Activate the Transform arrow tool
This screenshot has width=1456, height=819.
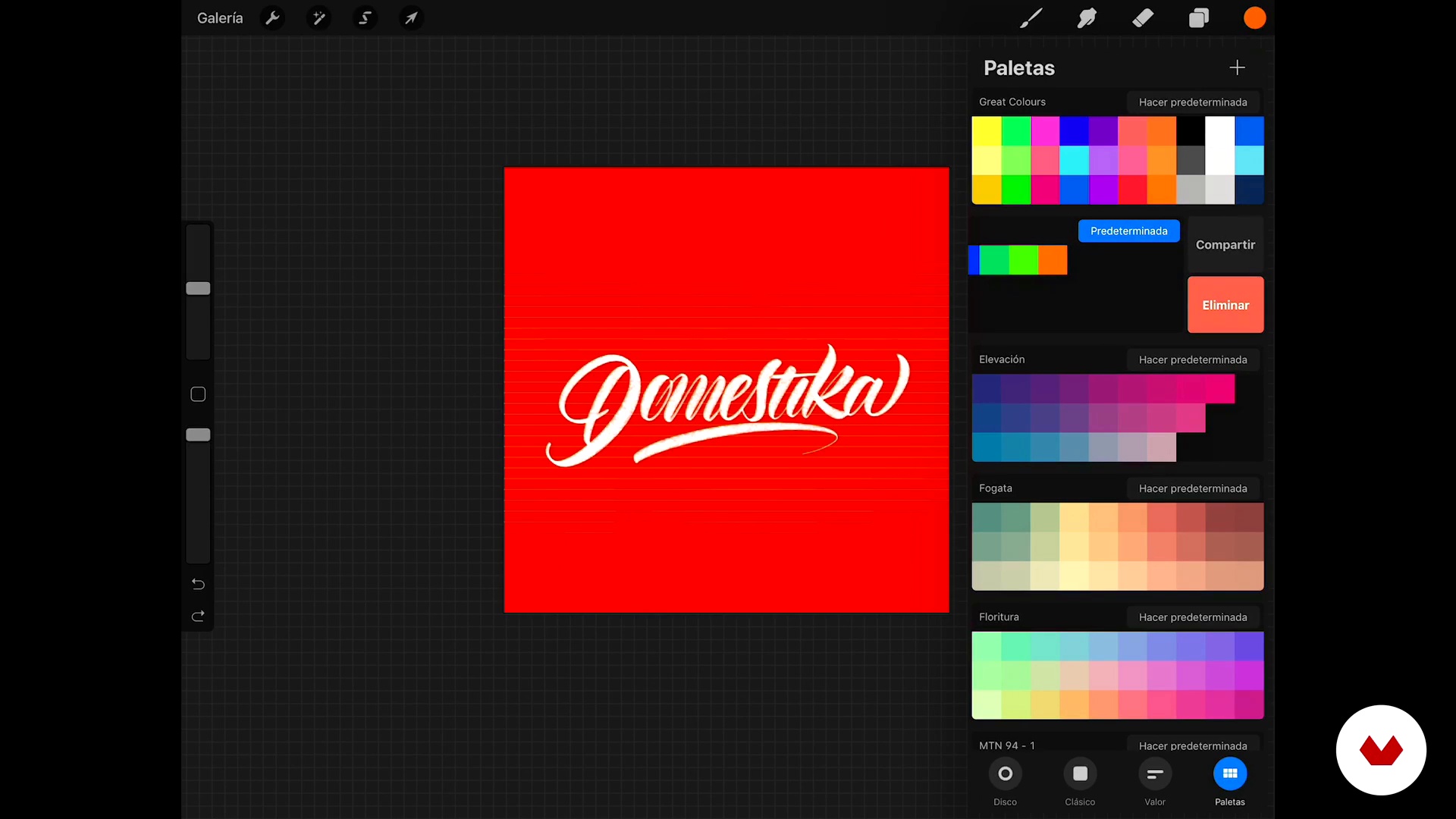(x=411, y=18)
